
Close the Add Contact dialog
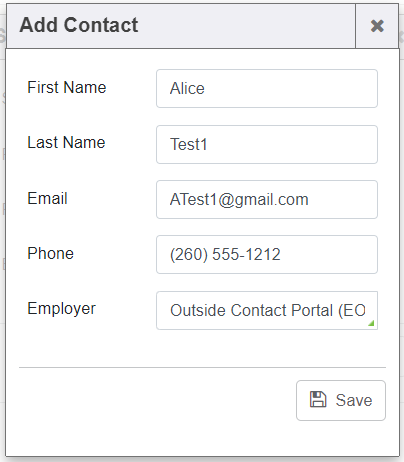[x=377, y=26]
